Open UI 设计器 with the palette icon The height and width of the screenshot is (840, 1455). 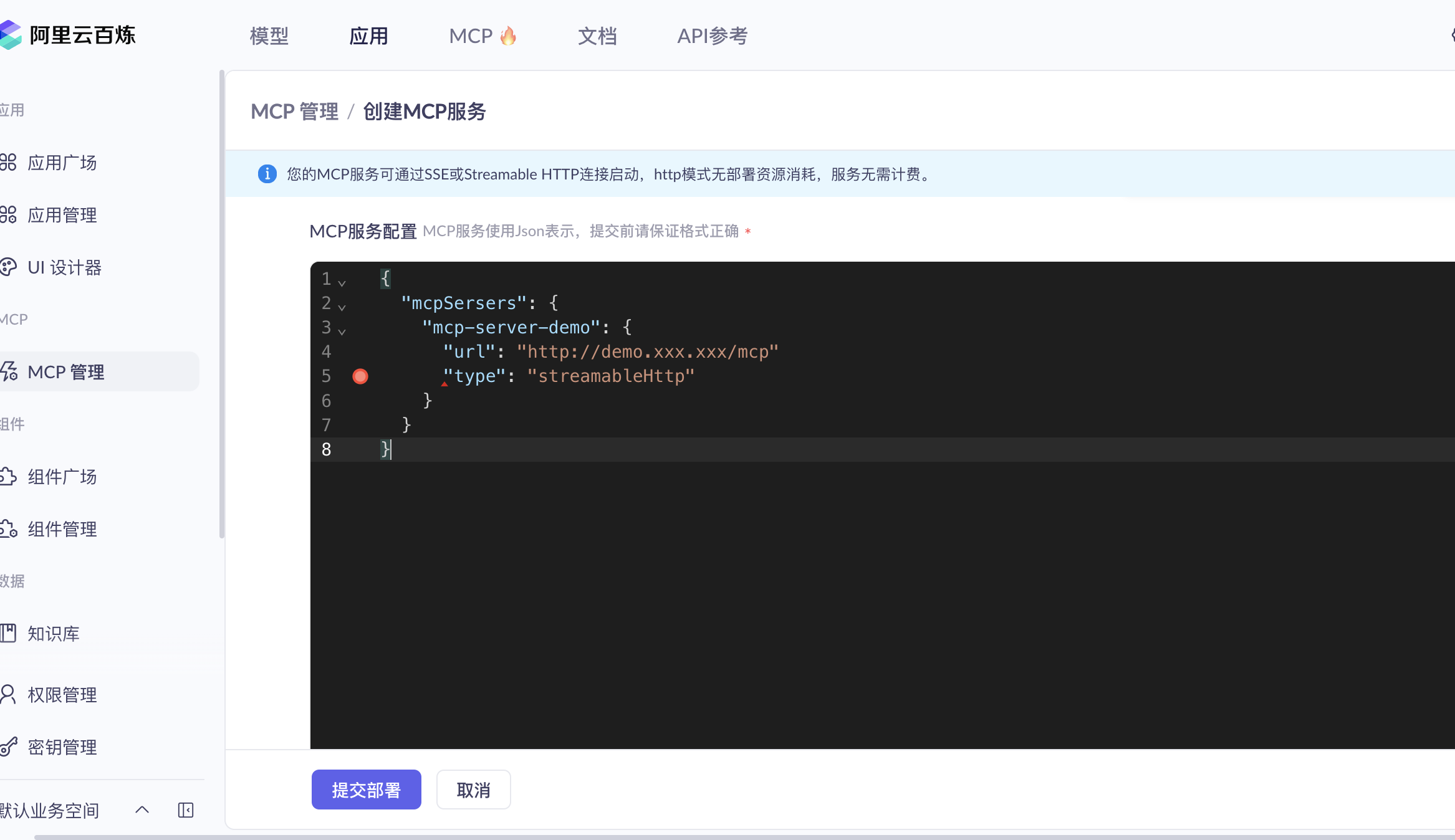pyautogui.click(x=64, y=268)
